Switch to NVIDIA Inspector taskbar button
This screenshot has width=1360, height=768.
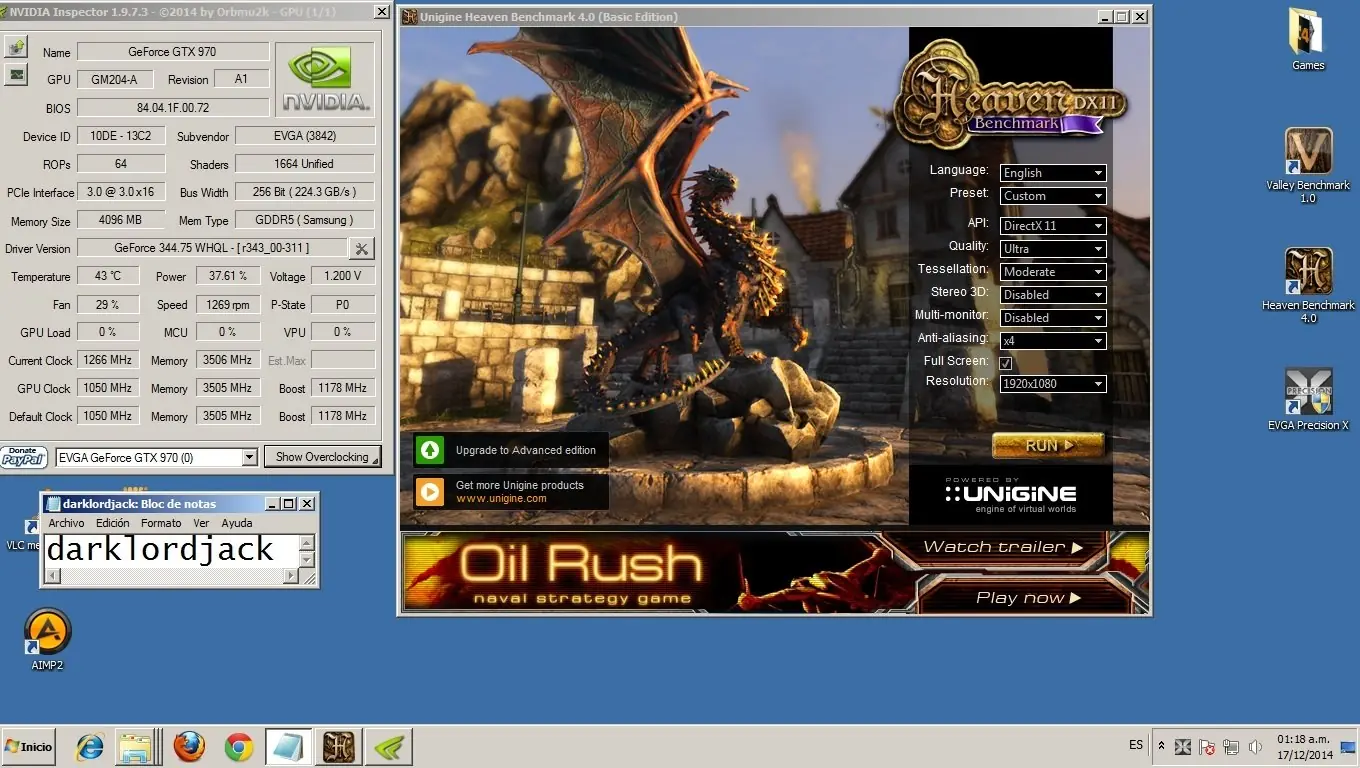pyautogui.click(x=388, y=747)
